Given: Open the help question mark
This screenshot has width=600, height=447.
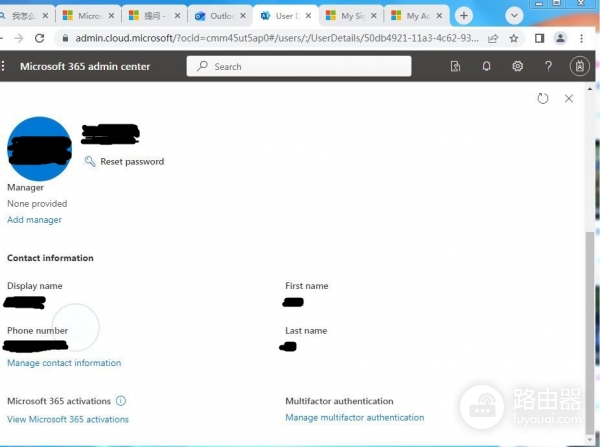Looking at the screenshot, I should (548, 66).
